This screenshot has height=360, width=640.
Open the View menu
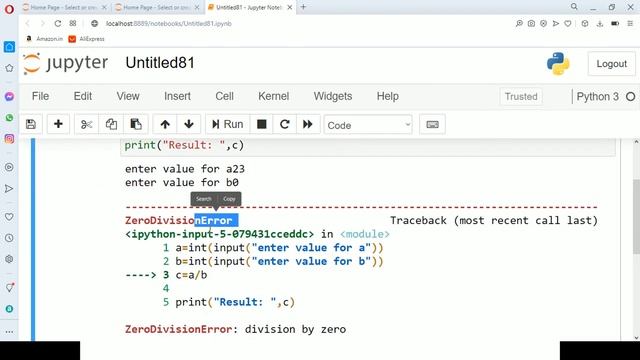tap(128, 96)
